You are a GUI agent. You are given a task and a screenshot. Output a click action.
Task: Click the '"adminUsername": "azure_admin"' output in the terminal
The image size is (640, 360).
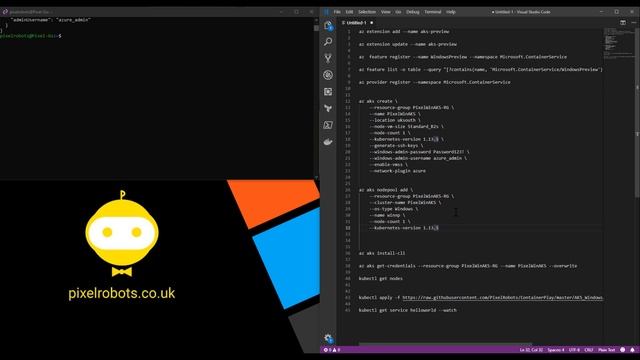(x=51, y=20)
